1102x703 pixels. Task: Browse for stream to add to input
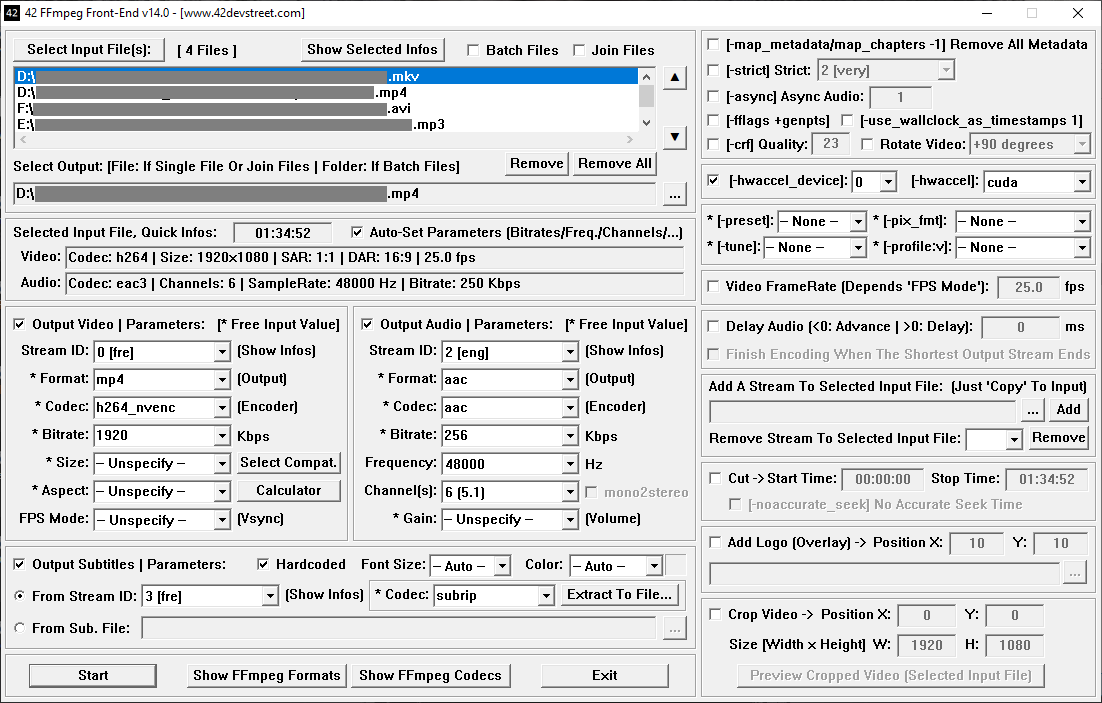1033,410
